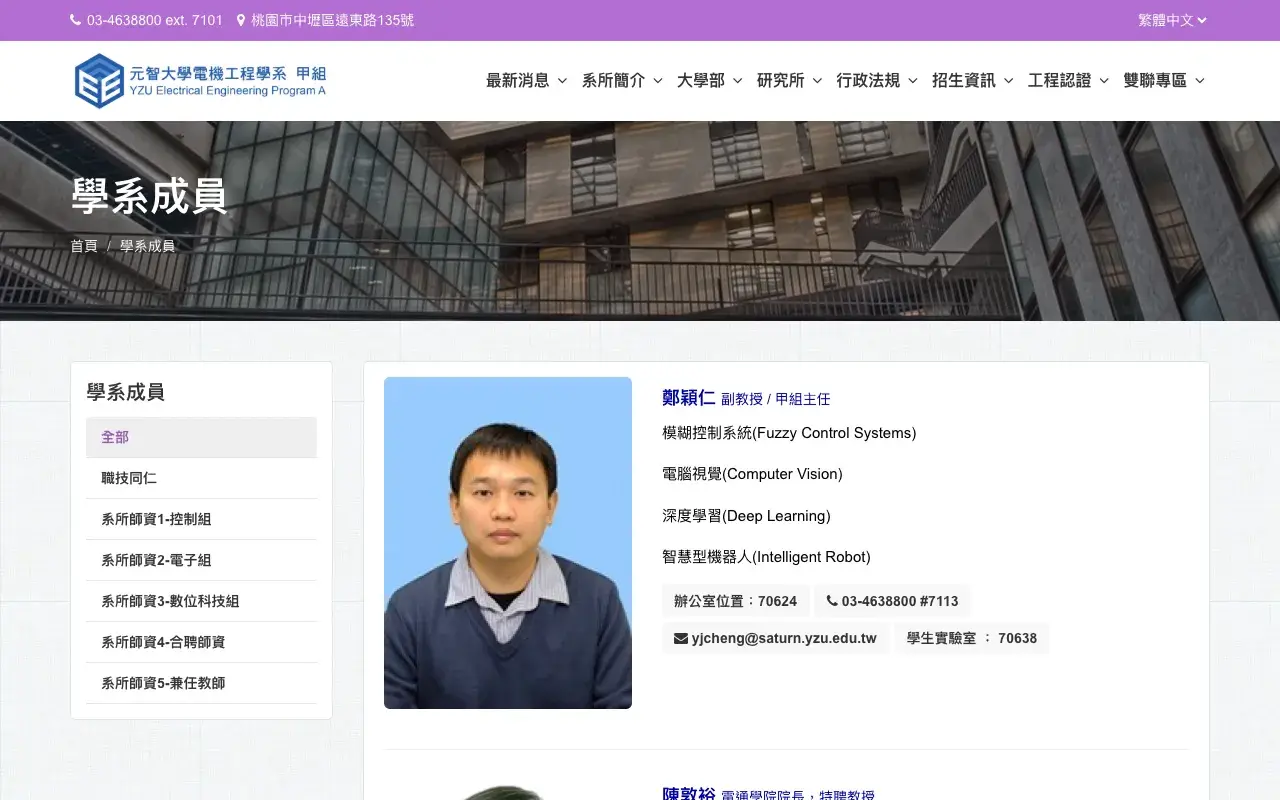Expand the 工程認證 menu
The height and width of the screenshot is (800, 1280).
tap(1068, 81)
